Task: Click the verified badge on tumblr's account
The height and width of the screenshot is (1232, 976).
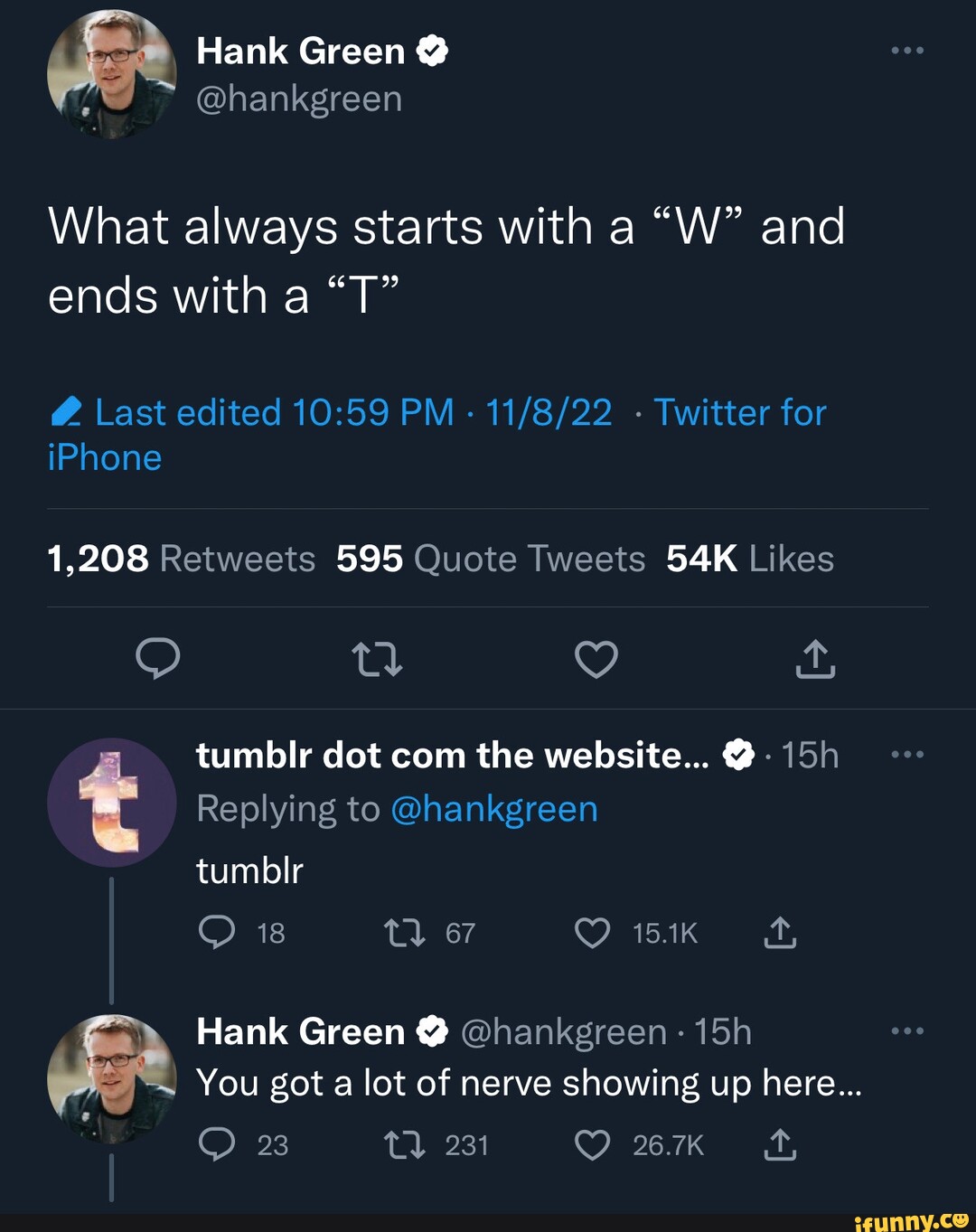Action: (x=739, y=755)
